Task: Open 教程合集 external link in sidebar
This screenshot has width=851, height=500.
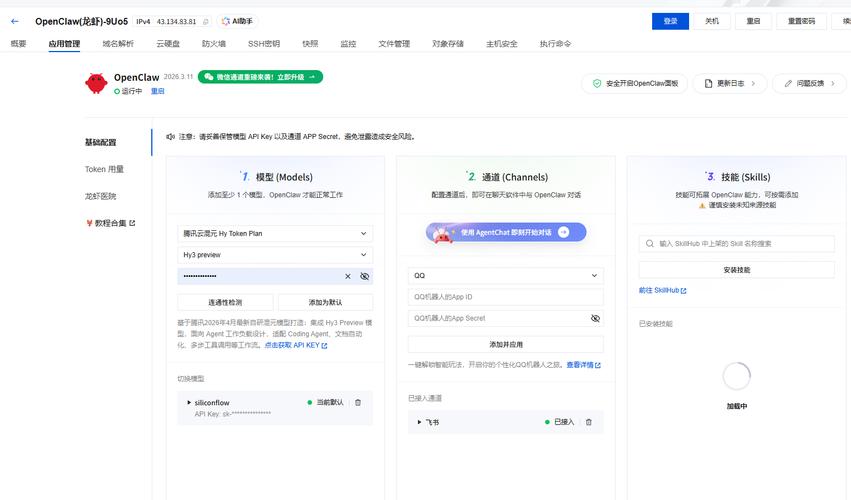Action: pos(111,223)
